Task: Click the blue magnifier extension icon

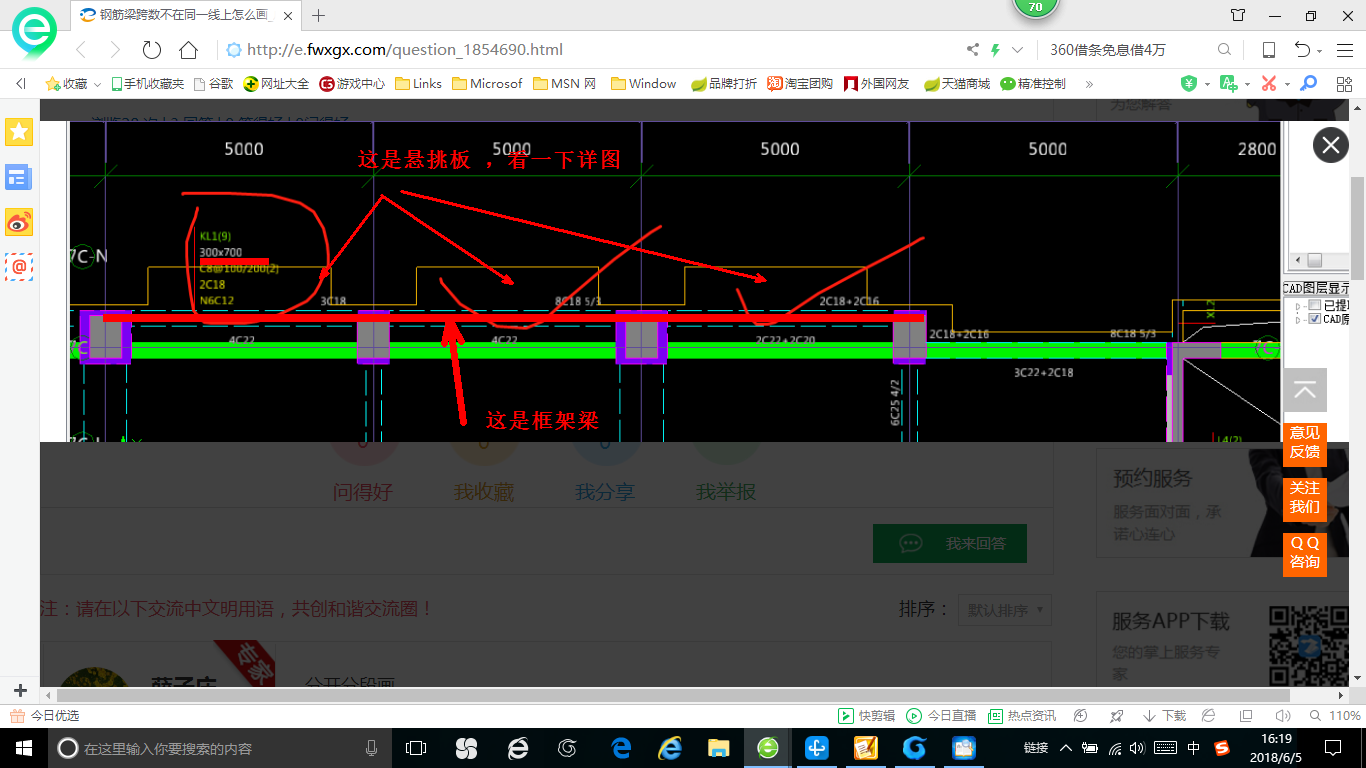Action: (x=1307, y=84)
